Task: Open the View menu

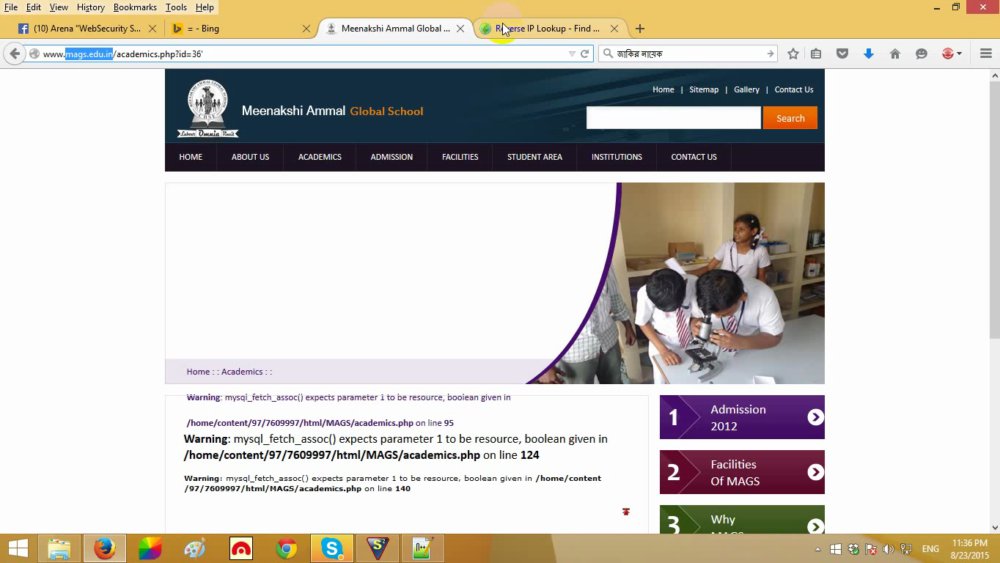Action: click(x=59, y=8)
